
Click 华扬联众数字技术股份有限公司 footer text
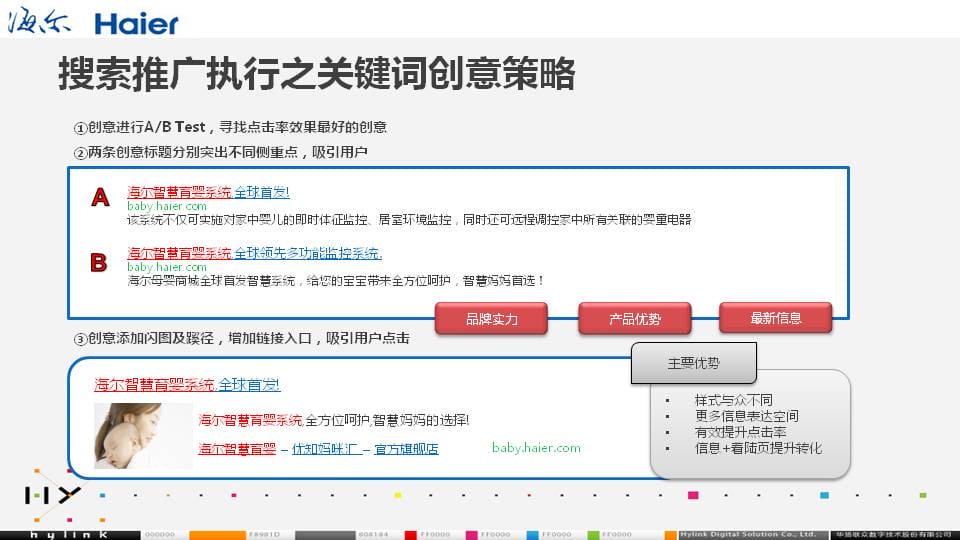point(894,534)
